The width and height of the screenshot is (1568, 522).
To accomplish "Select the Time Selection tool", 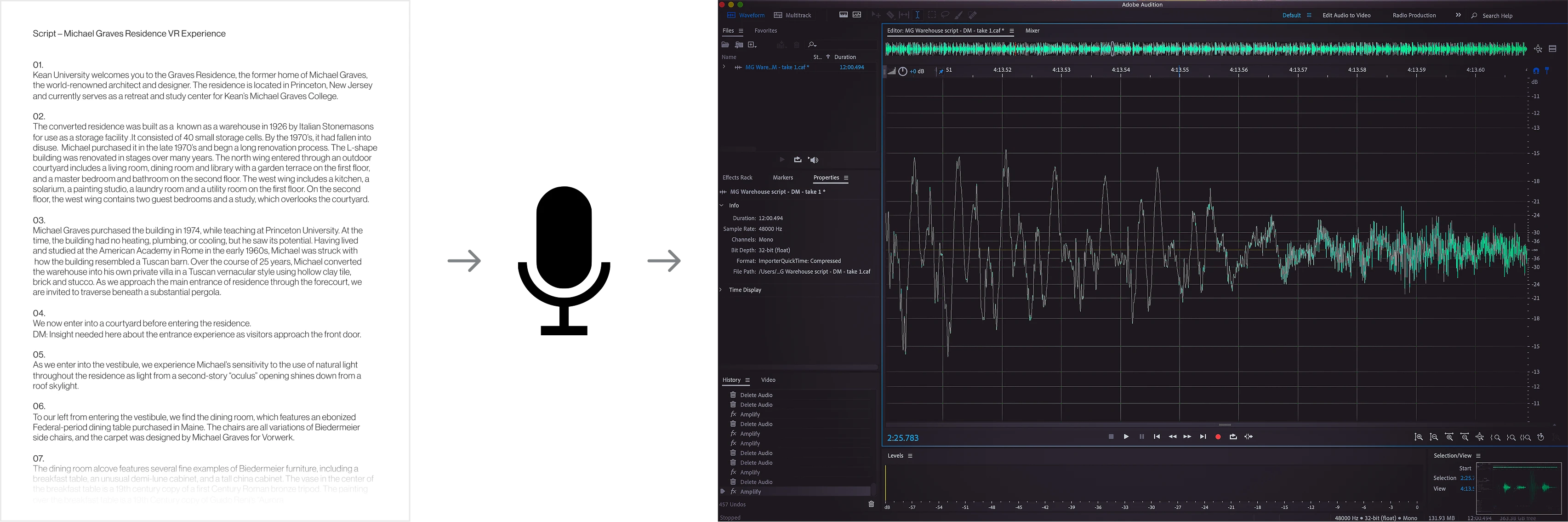I will (x=917, y=15).
